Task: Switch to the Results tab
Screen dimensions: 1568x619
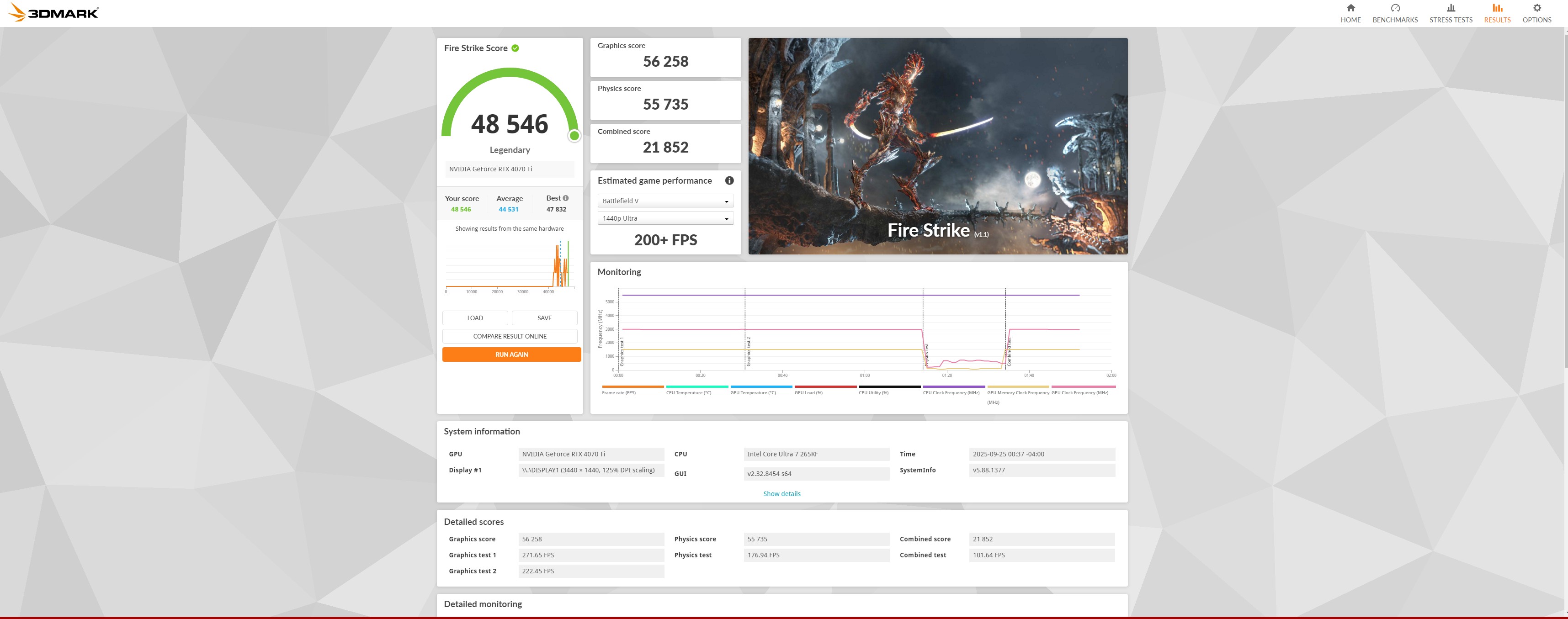Action: (x=1497, y=13)
